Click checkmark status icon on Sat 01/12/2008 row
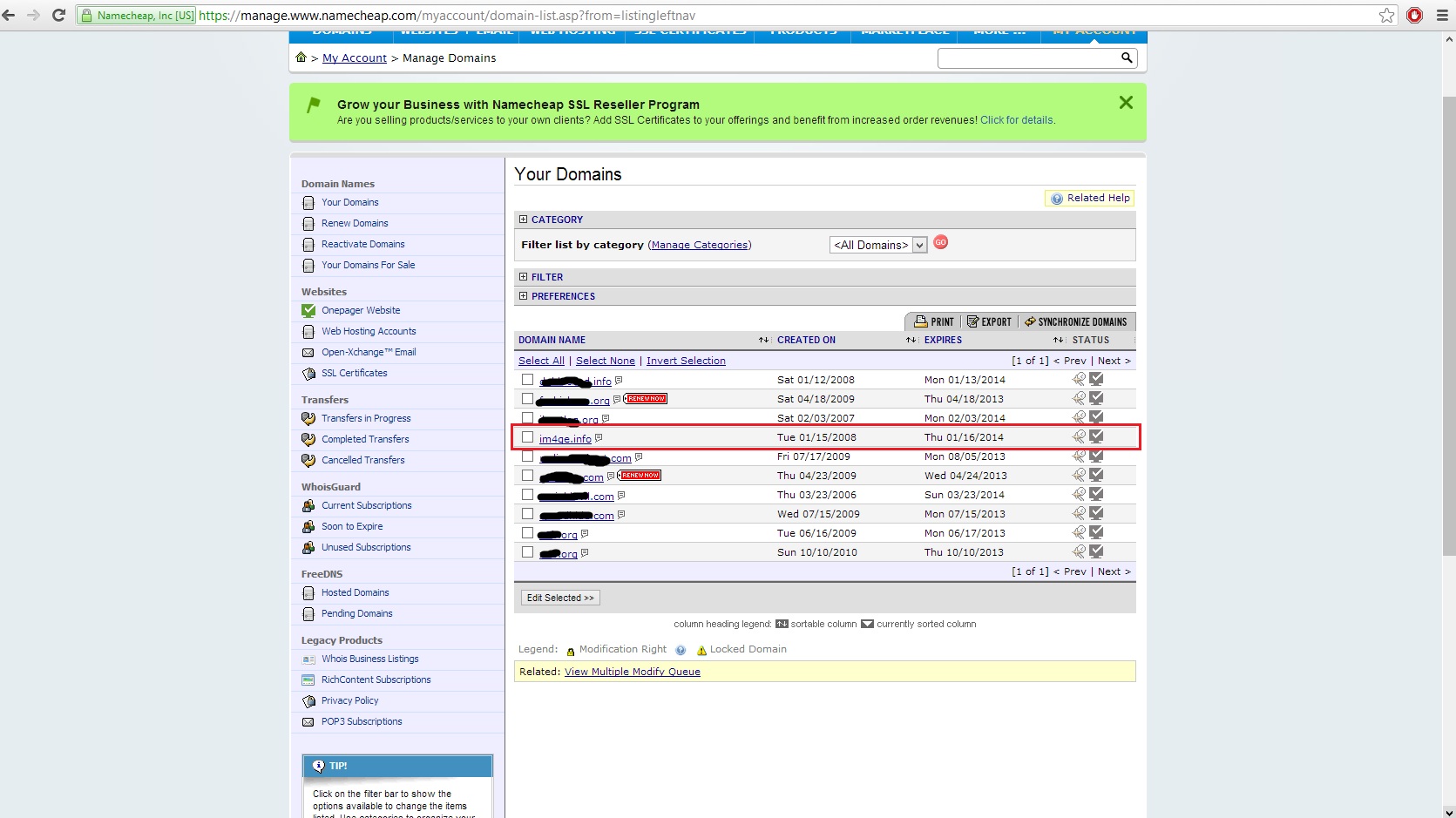 [x=1096, y=379]
